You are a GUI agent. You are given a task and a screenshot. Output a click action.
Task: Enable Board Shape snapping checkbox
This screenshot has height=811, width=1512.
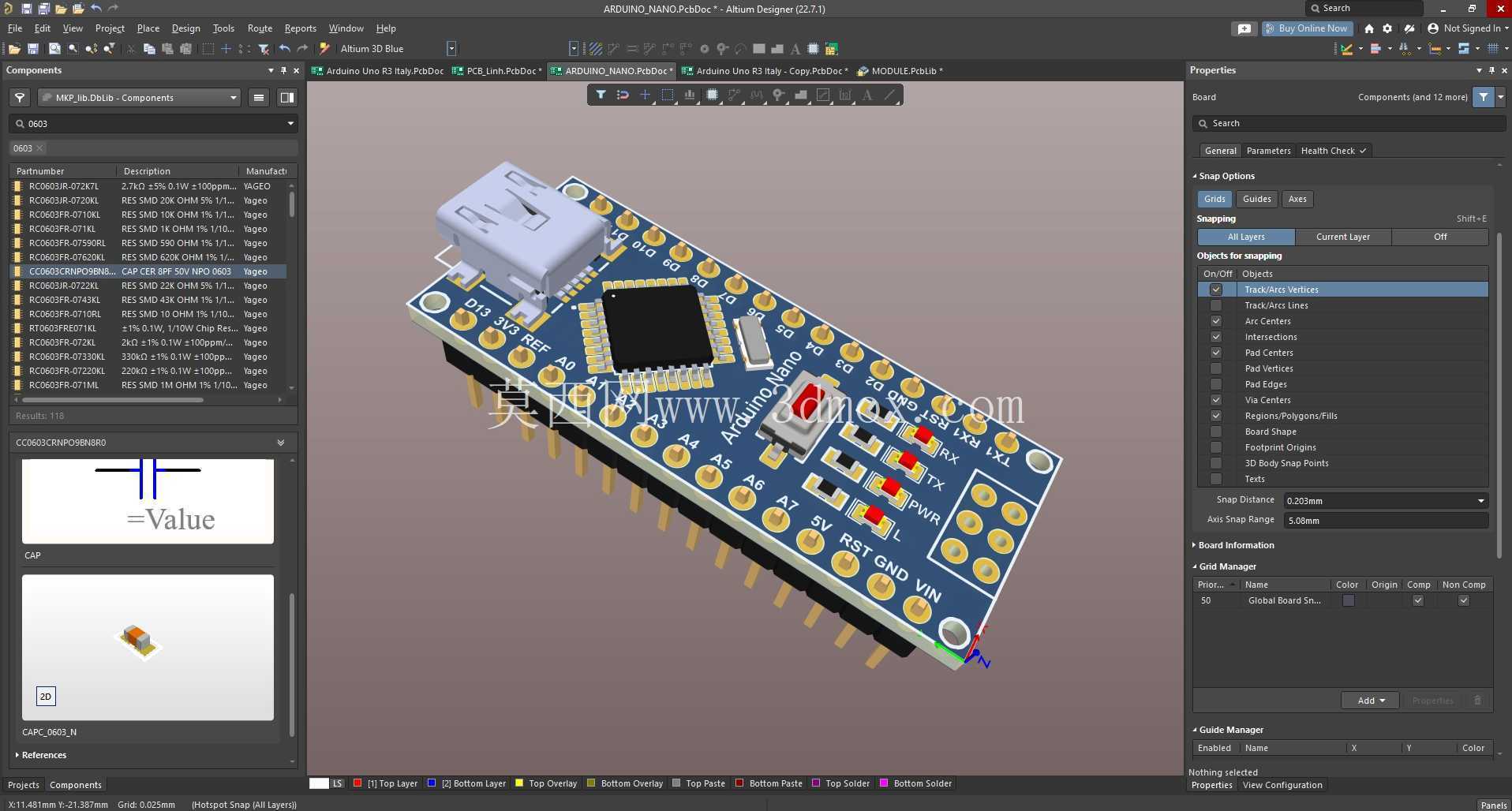point(1216,432)
